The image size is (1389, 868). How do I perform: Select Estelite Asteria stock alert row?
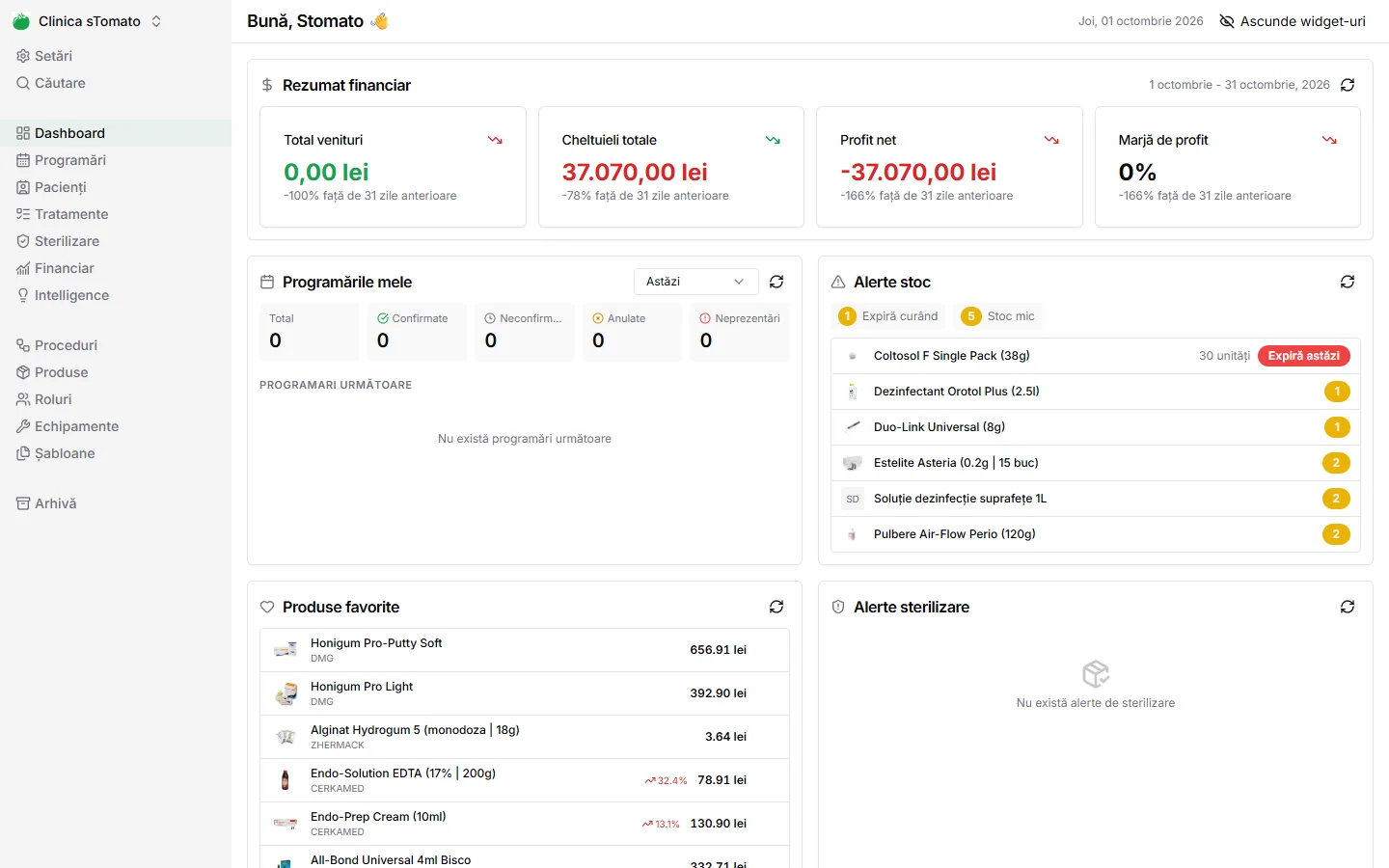tap(1096, 463)
